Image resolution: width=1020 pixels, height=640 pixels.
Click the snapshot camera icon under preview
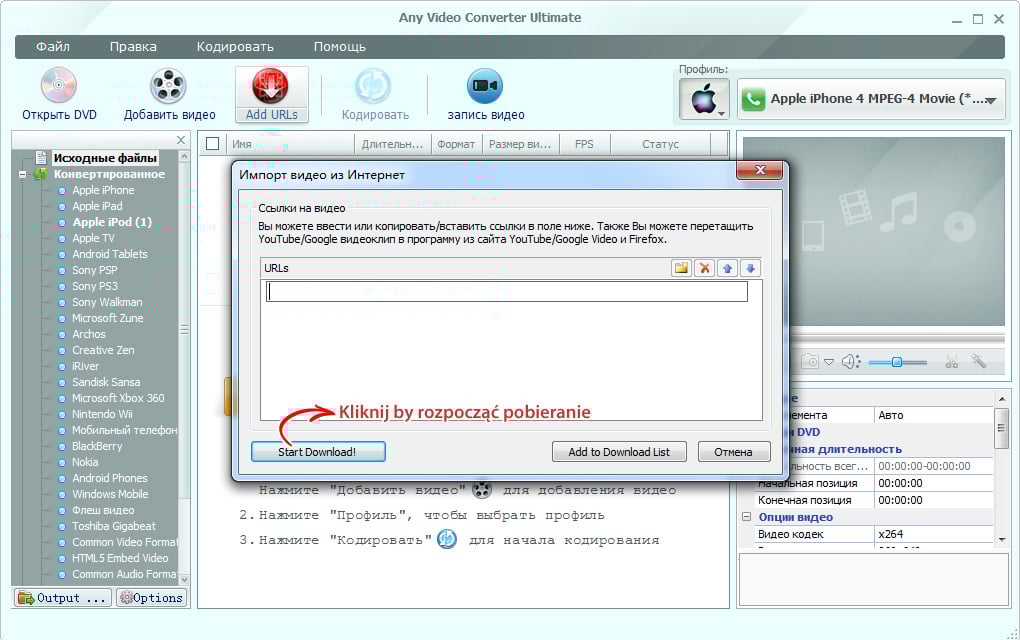pyautogui.click(x=810, y=362)
